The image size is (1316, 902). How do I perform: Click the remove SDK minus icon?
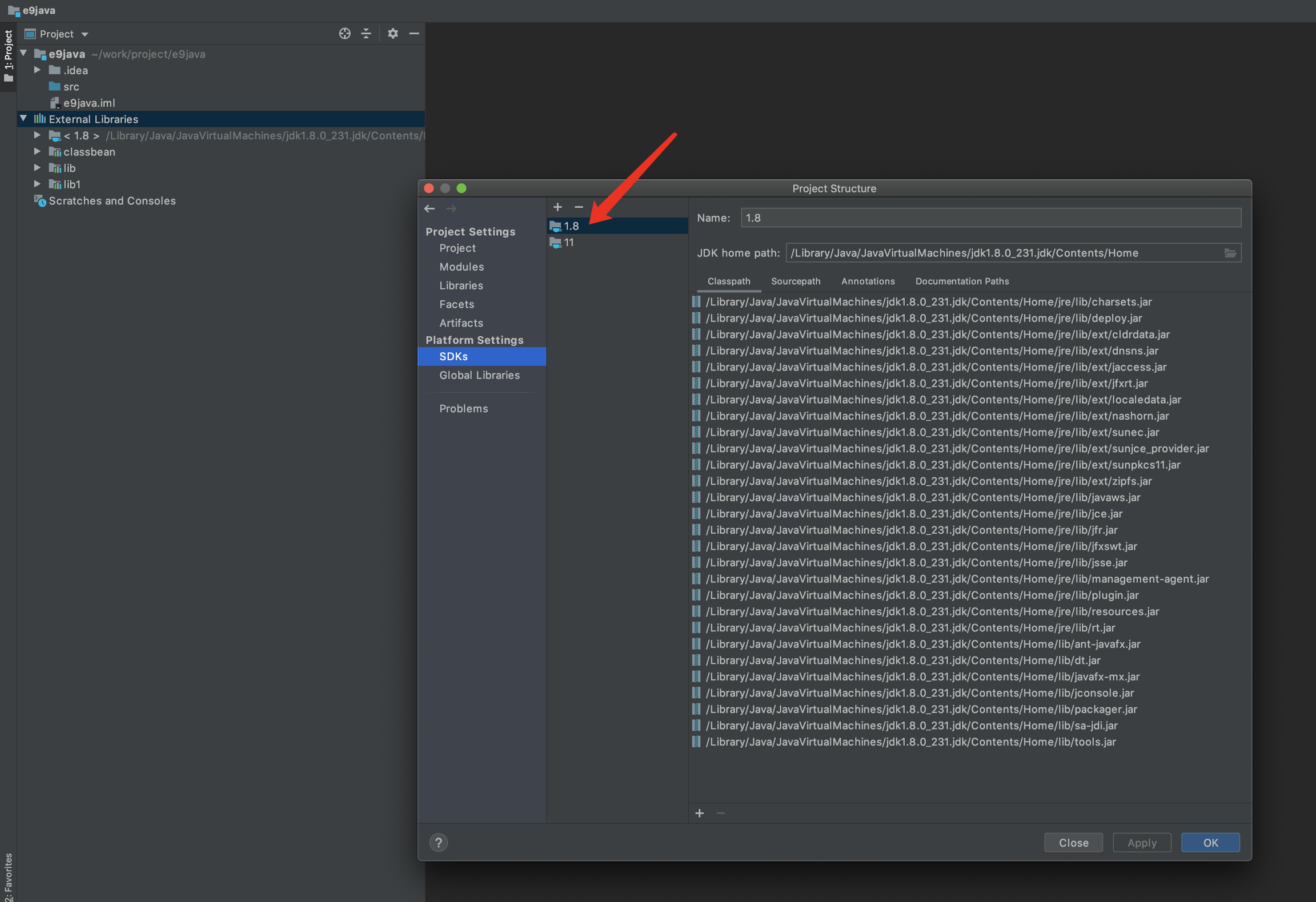click(579, 207)
